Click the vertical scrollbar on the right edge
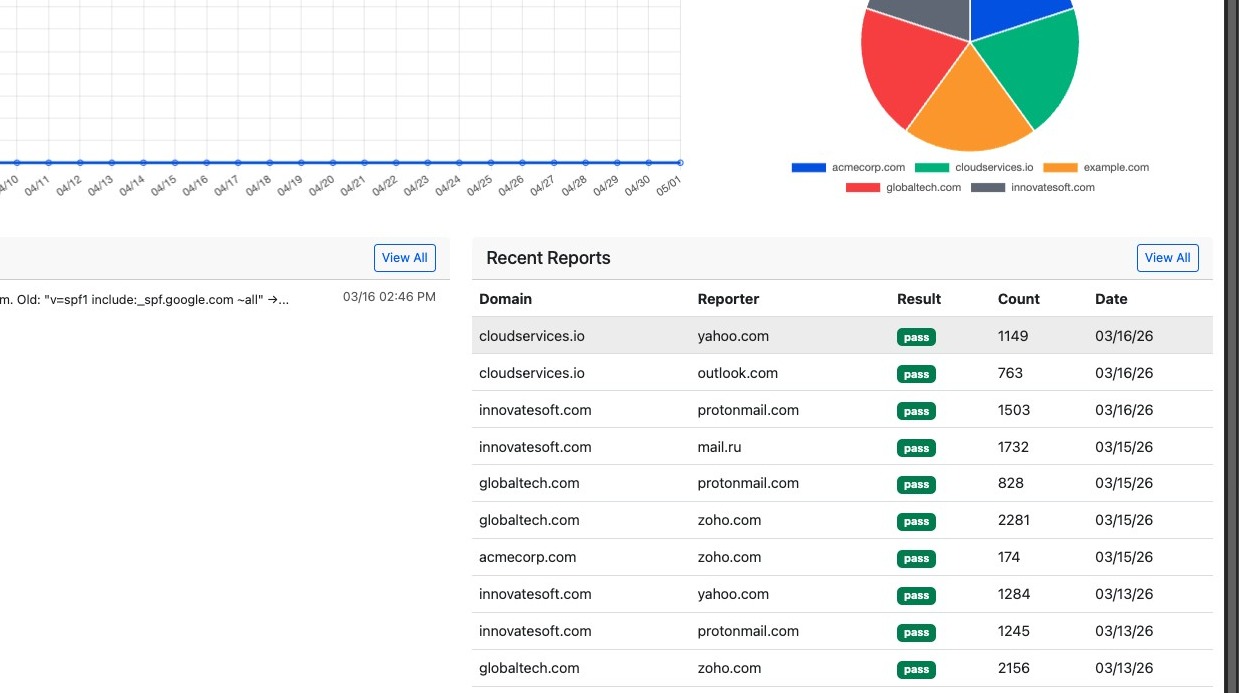 (x=1232, y=346)
